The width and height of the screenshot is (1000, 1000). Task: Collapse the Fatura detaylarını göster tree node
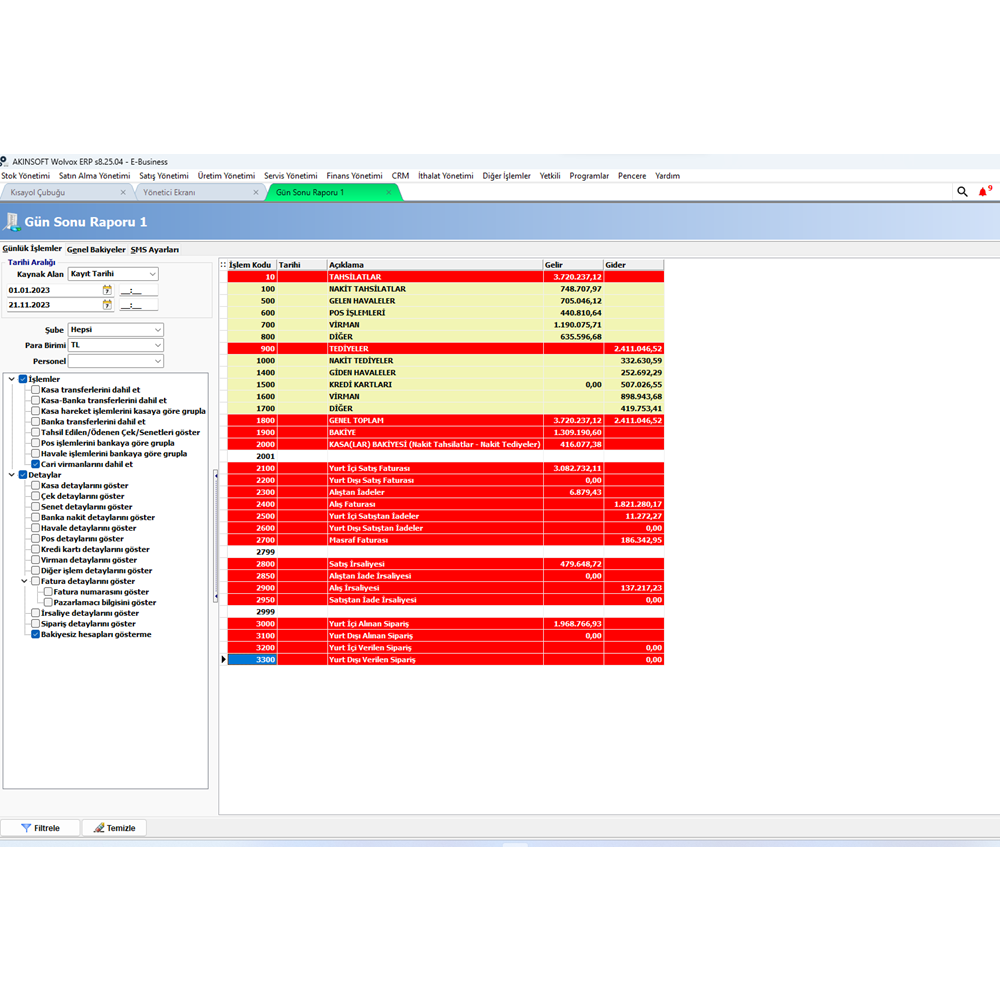click(24, 581)
